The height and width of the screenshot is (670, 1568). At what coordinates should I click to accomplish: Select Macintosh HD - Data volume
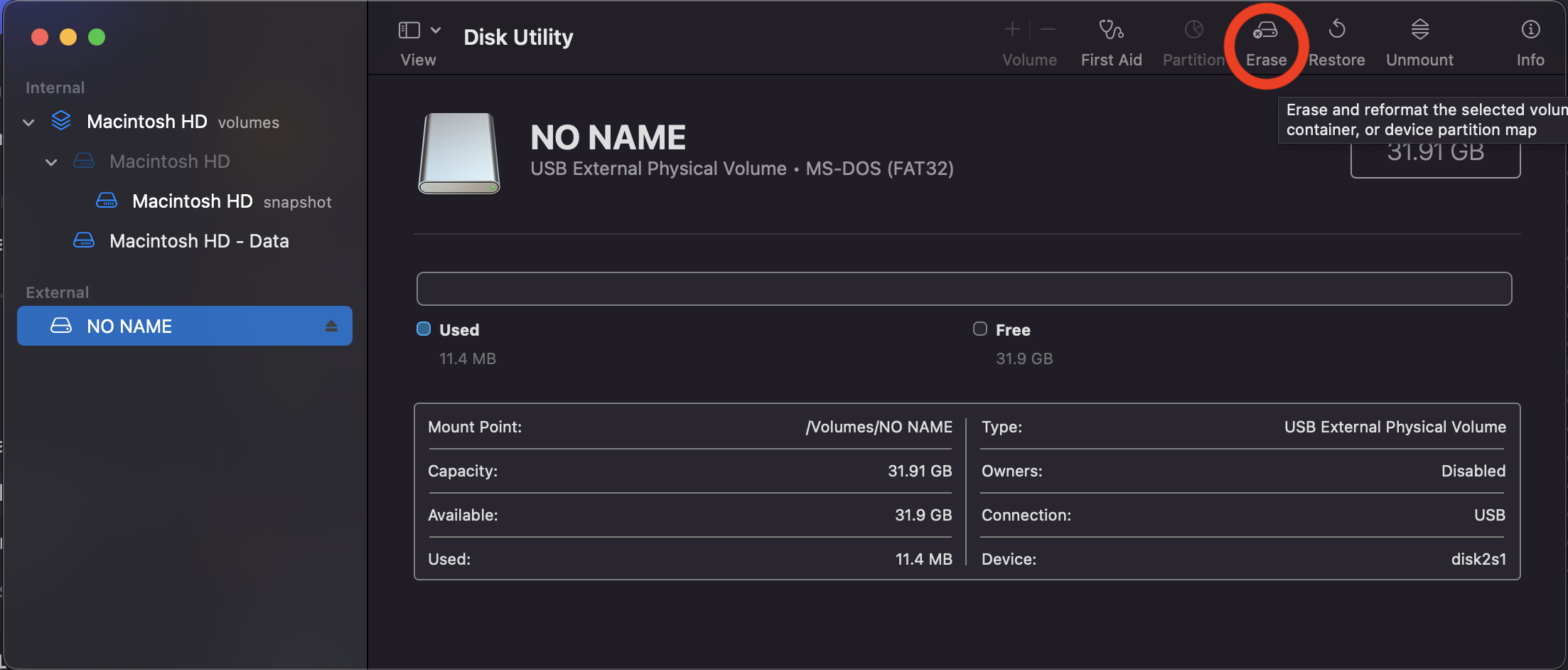click(x=185, y=241)
